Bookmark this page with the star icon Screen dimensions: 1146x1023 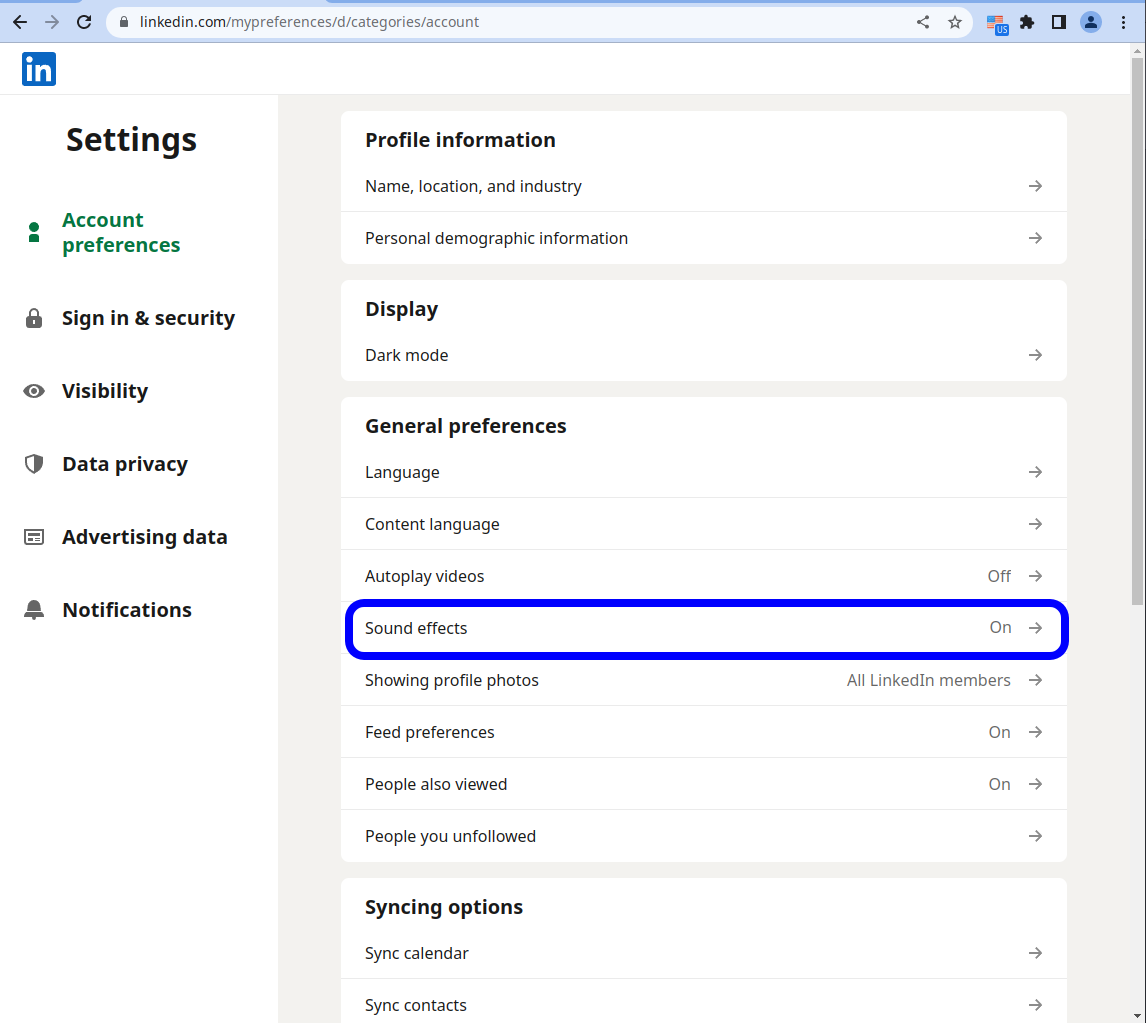coord(954,22)
